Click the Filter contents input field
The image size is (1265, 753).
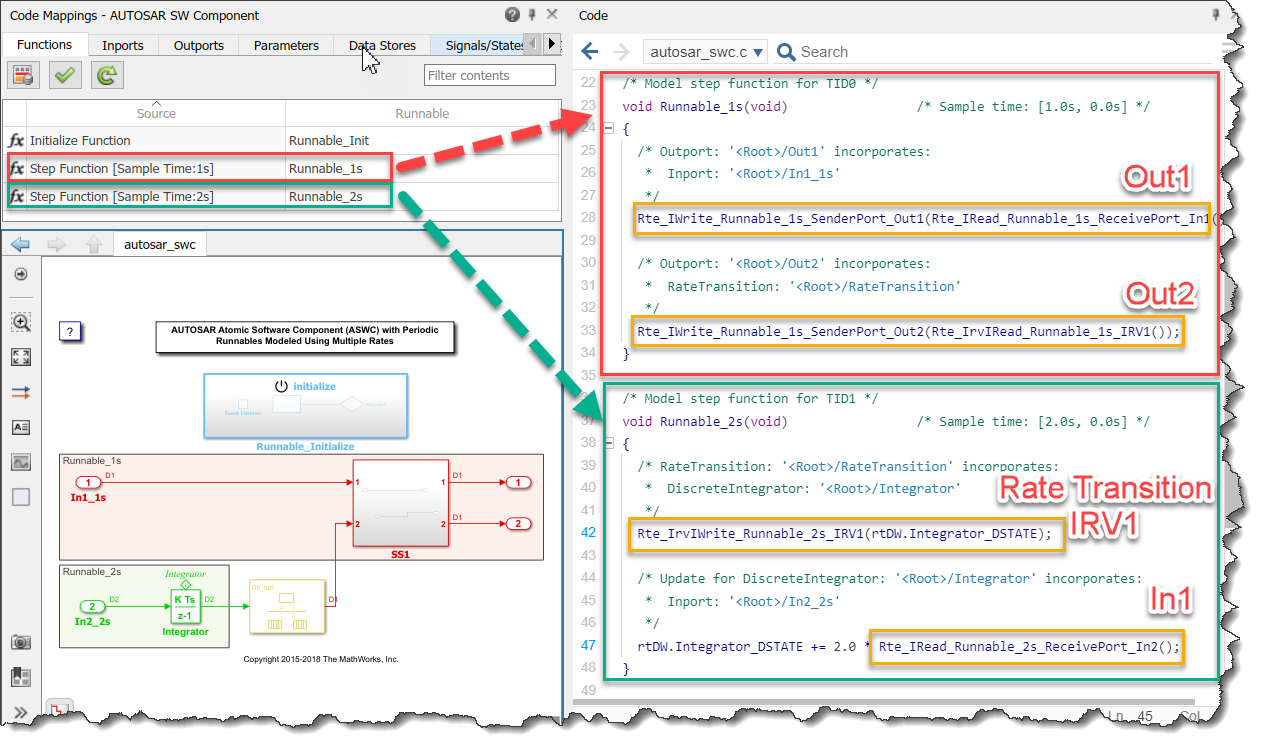(x=489, y=75)
